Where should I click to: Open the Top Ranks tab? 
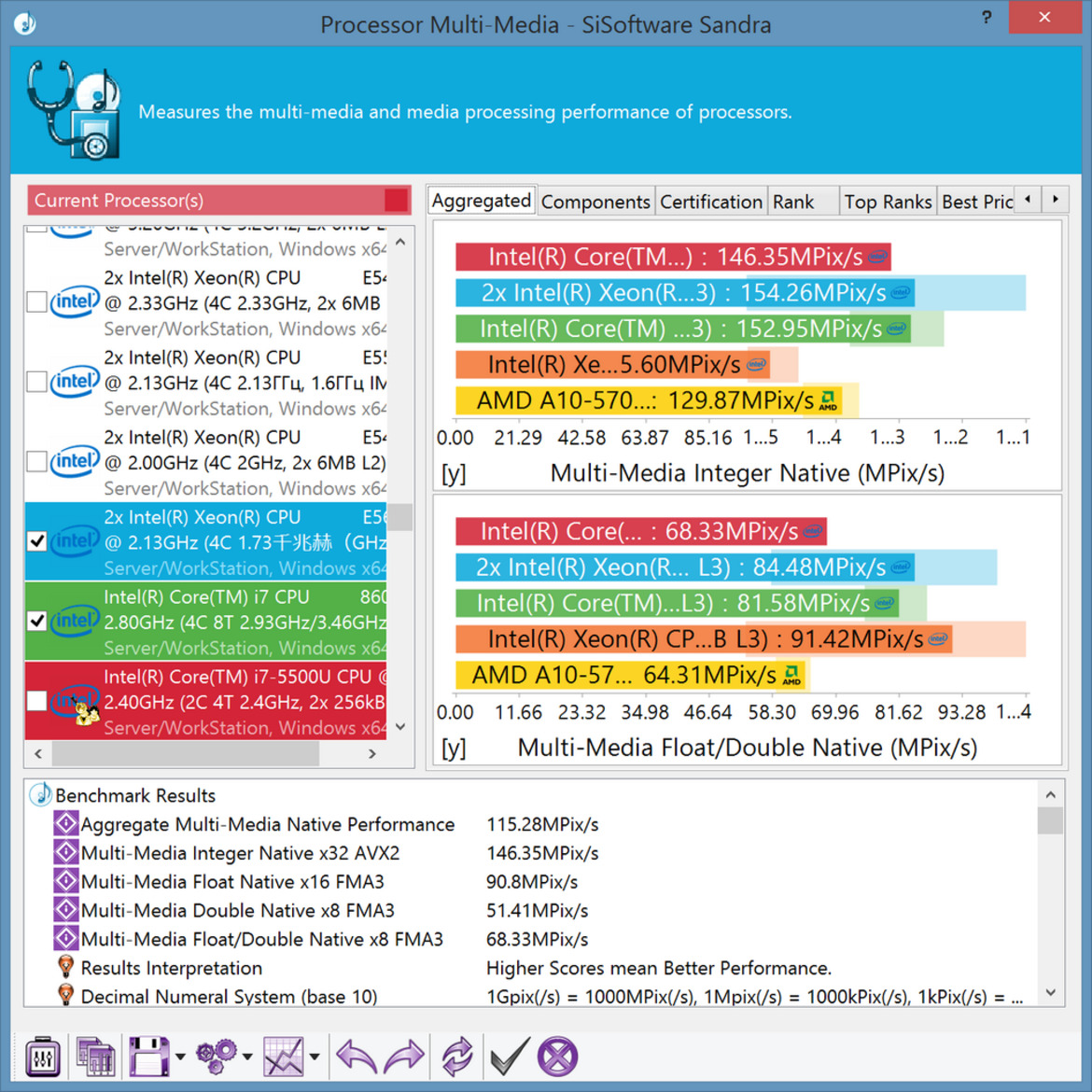(x=888, y=202)
